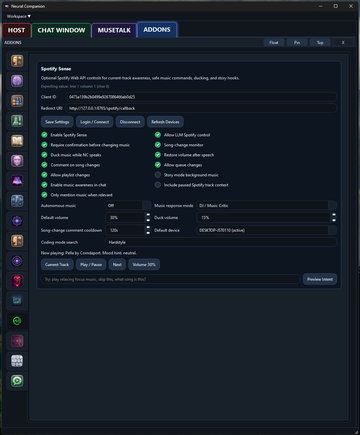Float the ADDONS panel

click(274, 43)
